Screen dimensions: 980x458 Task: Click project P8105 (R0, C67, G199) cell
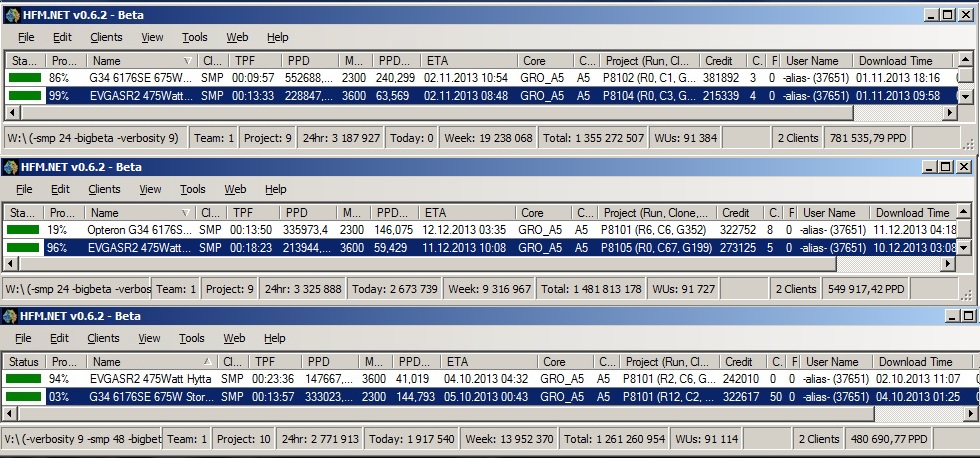click(656, 248)
